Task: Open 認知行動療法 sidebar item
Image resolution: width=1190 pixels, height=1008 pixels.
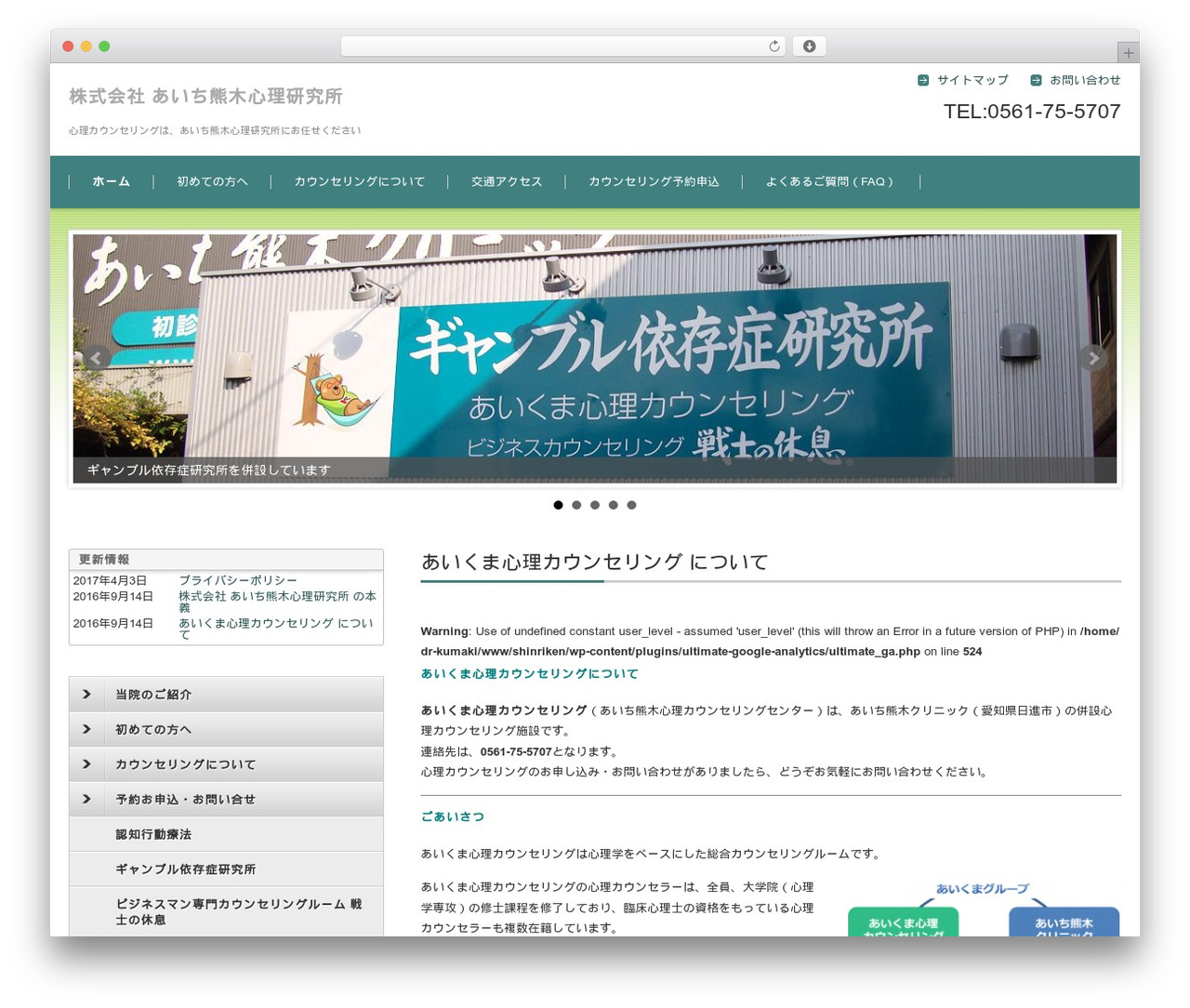Action: (226, 834)
